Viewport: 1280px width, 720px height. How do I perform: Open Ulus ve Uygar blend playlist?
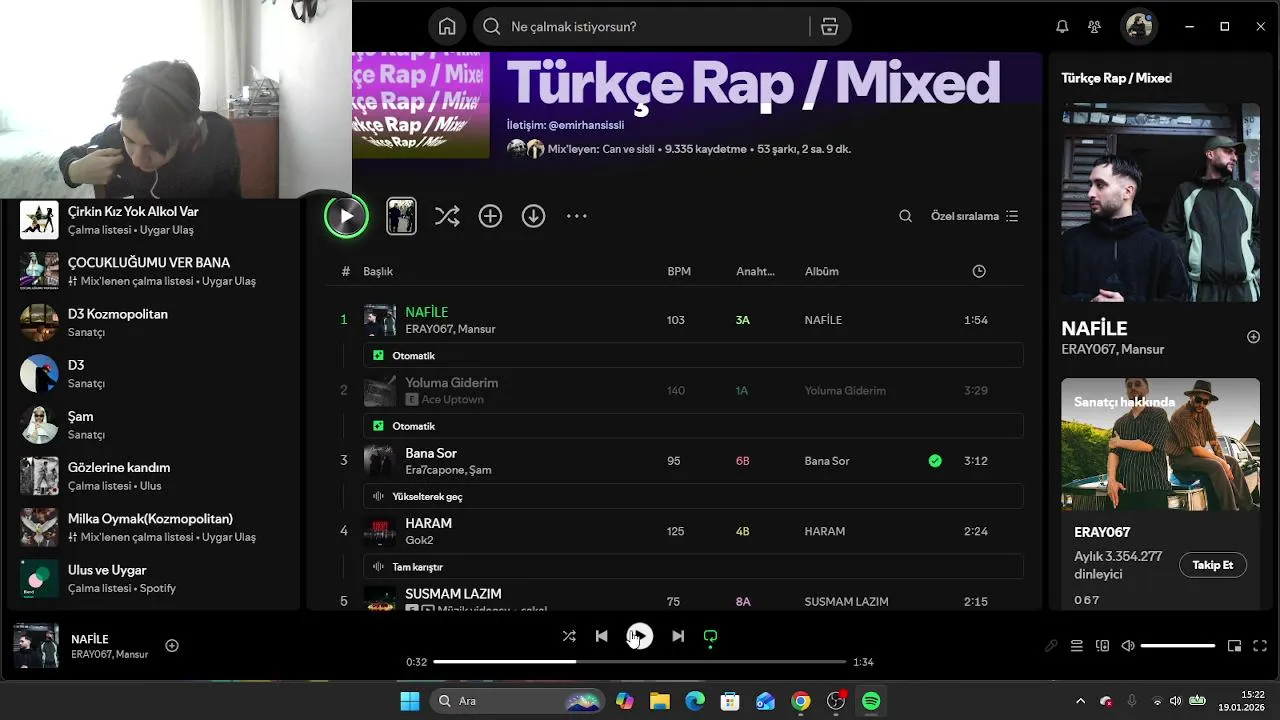155,578
